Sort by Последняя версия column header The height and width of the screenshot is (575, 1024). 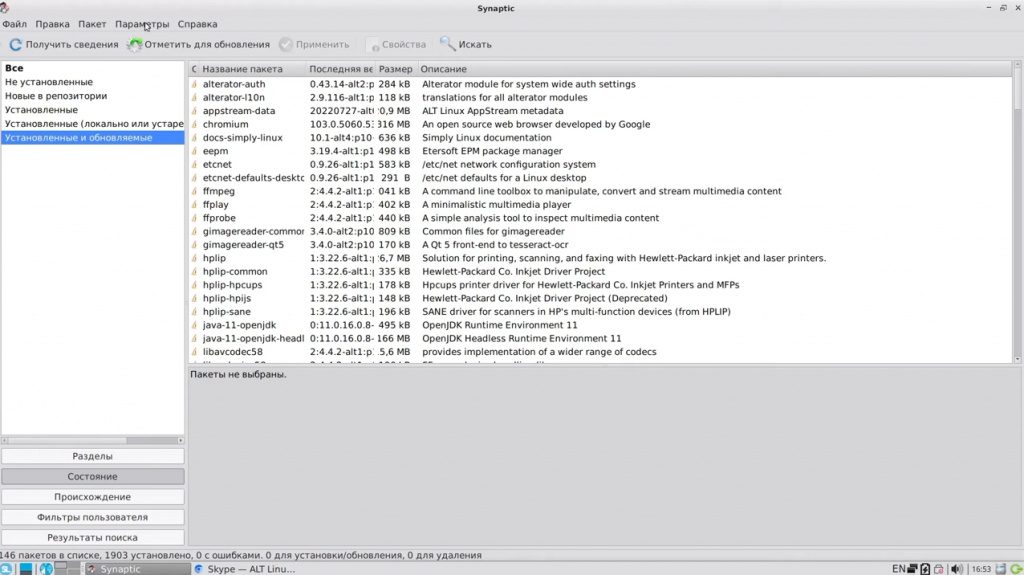[x=340, y=69]
